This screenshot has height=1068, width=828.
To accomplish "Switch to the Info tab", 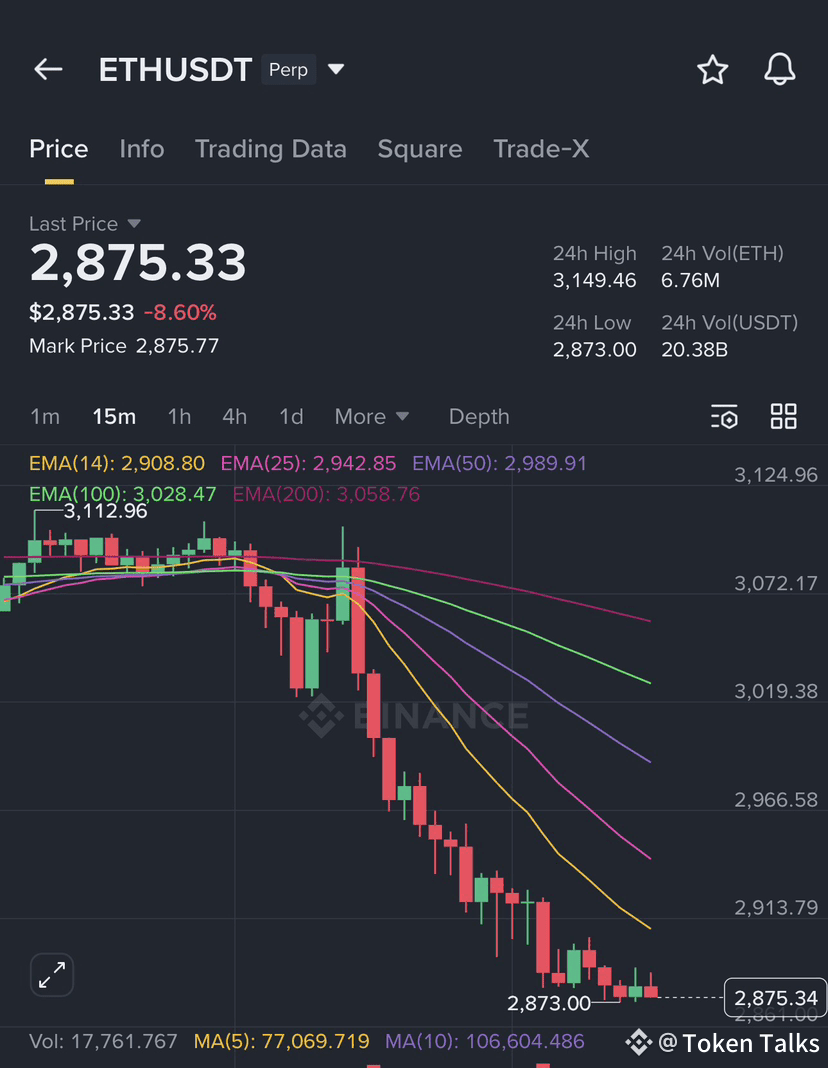I will click(x=141, y=148).
